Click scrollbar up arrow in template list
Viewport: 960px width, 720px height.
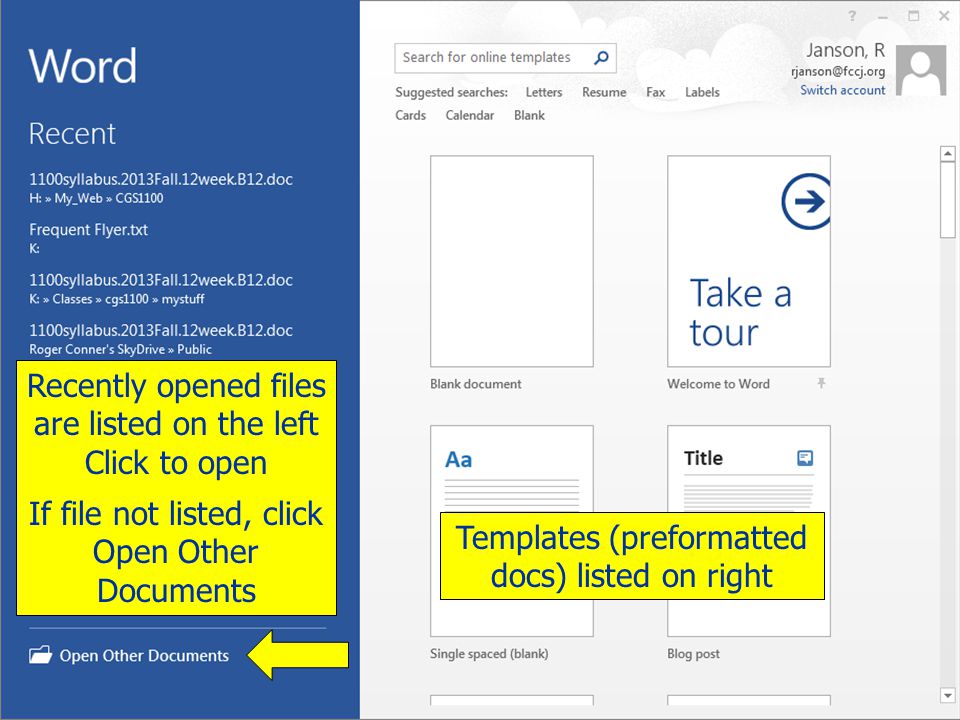coord(947,154)
